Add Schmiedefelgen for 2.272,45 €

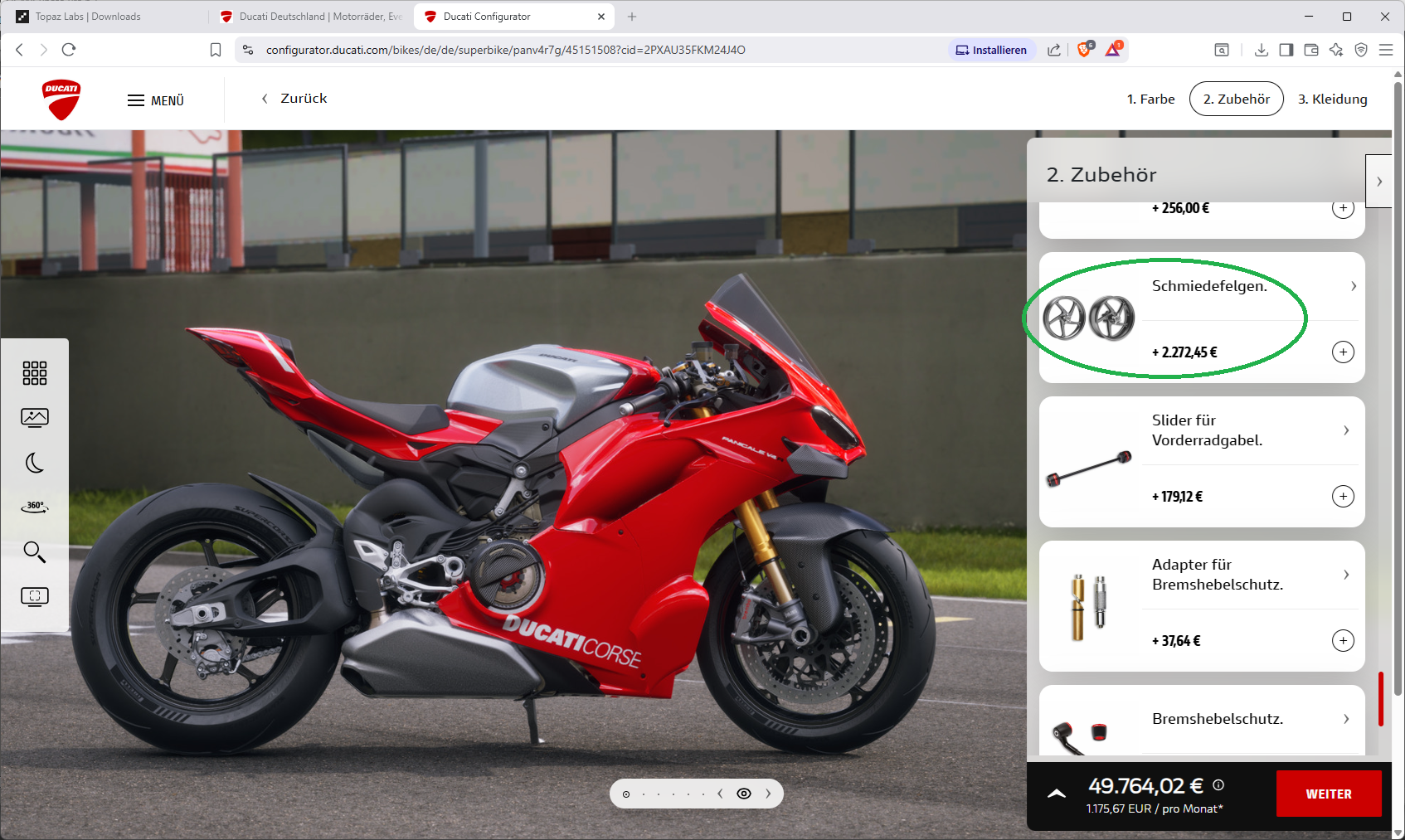click(x=1343, y=352)
